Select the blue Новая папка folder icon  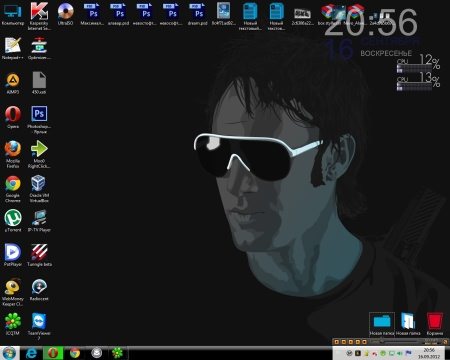coord(382,324)
